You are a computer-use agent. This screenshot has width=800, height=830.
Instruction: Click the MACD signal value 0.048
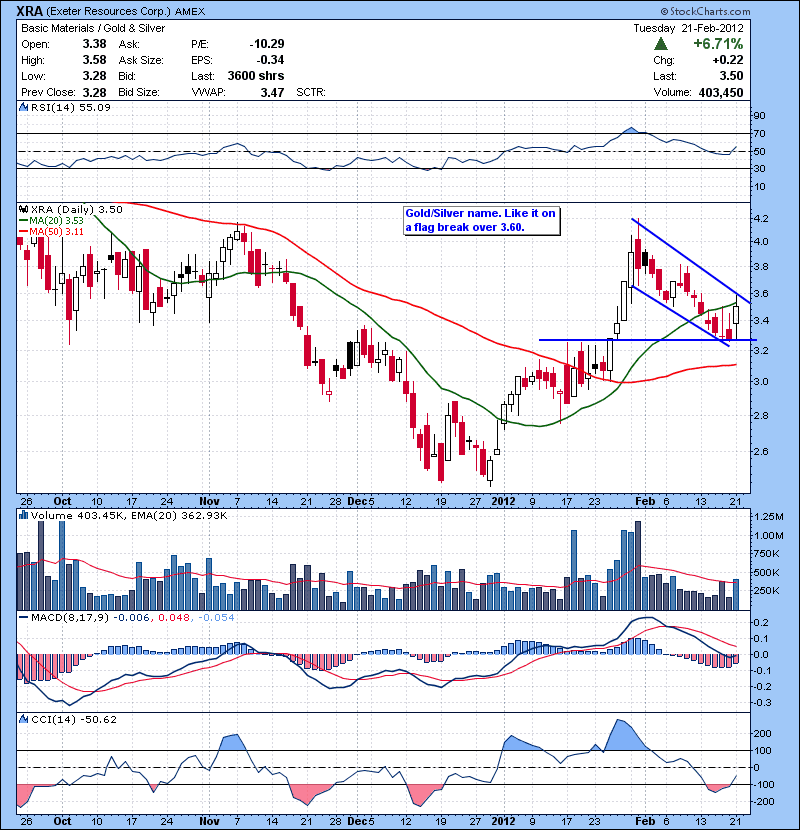[x=174, y=618]
